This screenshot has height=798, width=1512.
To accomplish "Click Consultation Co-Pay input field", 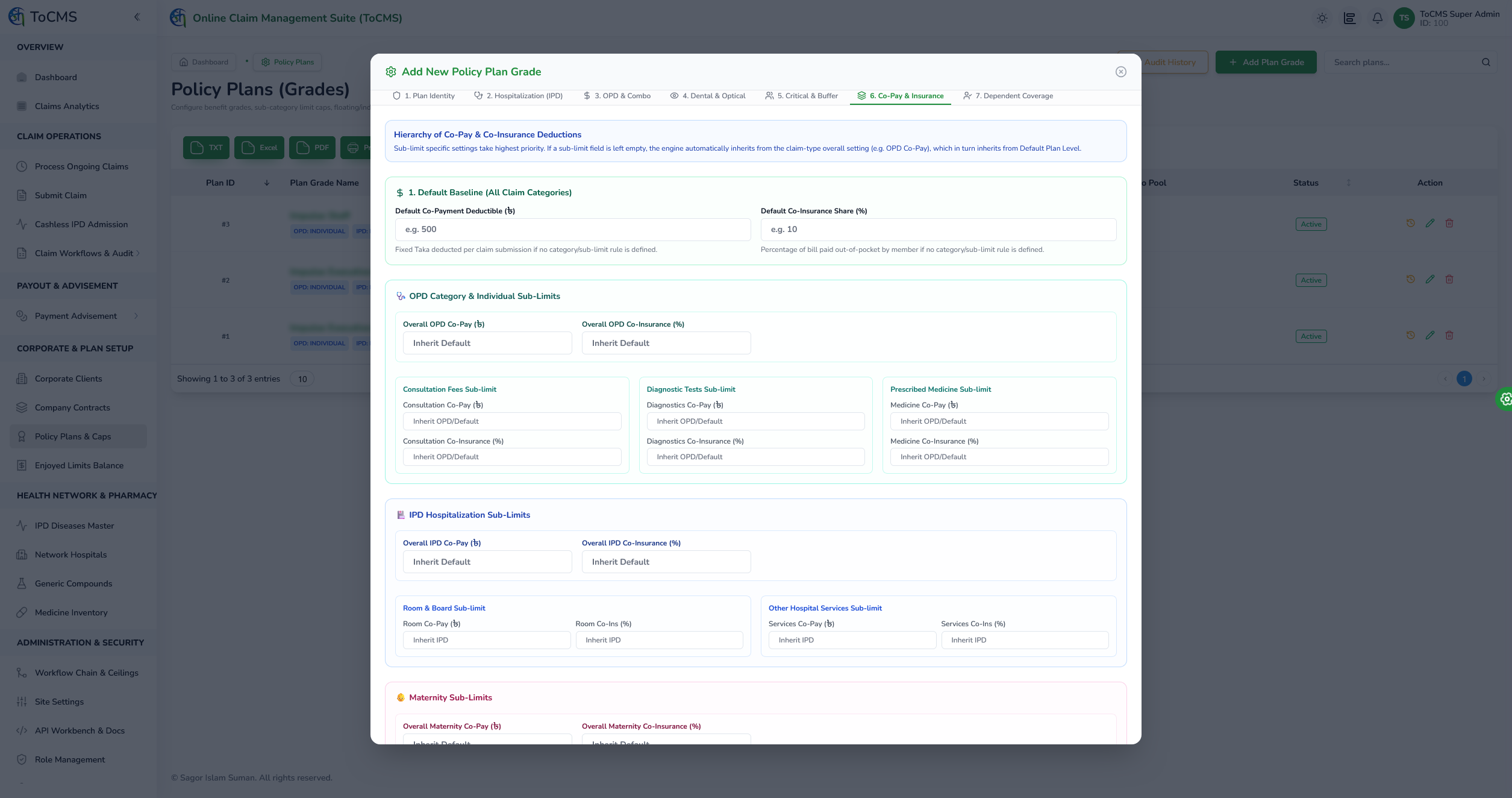I will click(x=512, y=421).
